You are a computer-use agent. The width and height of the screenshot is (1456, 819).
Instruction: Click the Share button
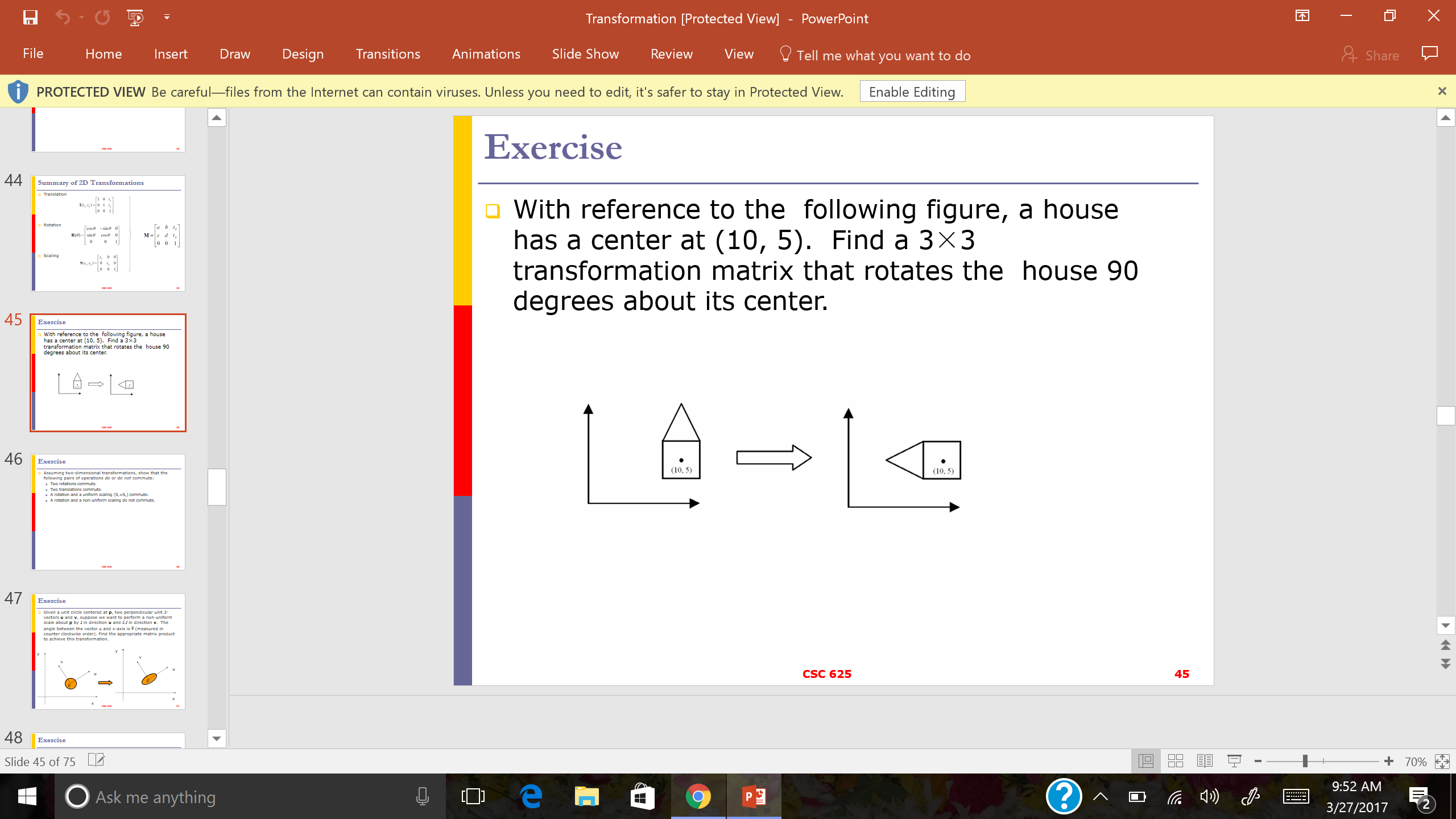[1371, 55]
